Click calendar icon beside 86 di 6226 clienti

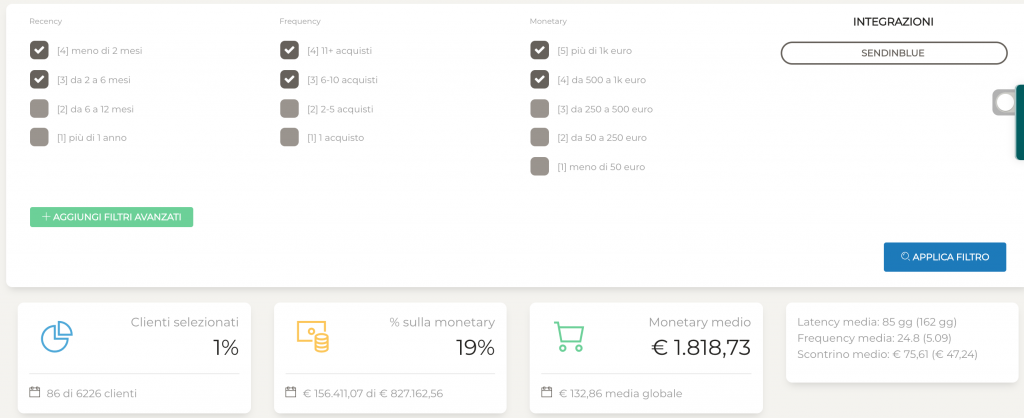(35, 393)
